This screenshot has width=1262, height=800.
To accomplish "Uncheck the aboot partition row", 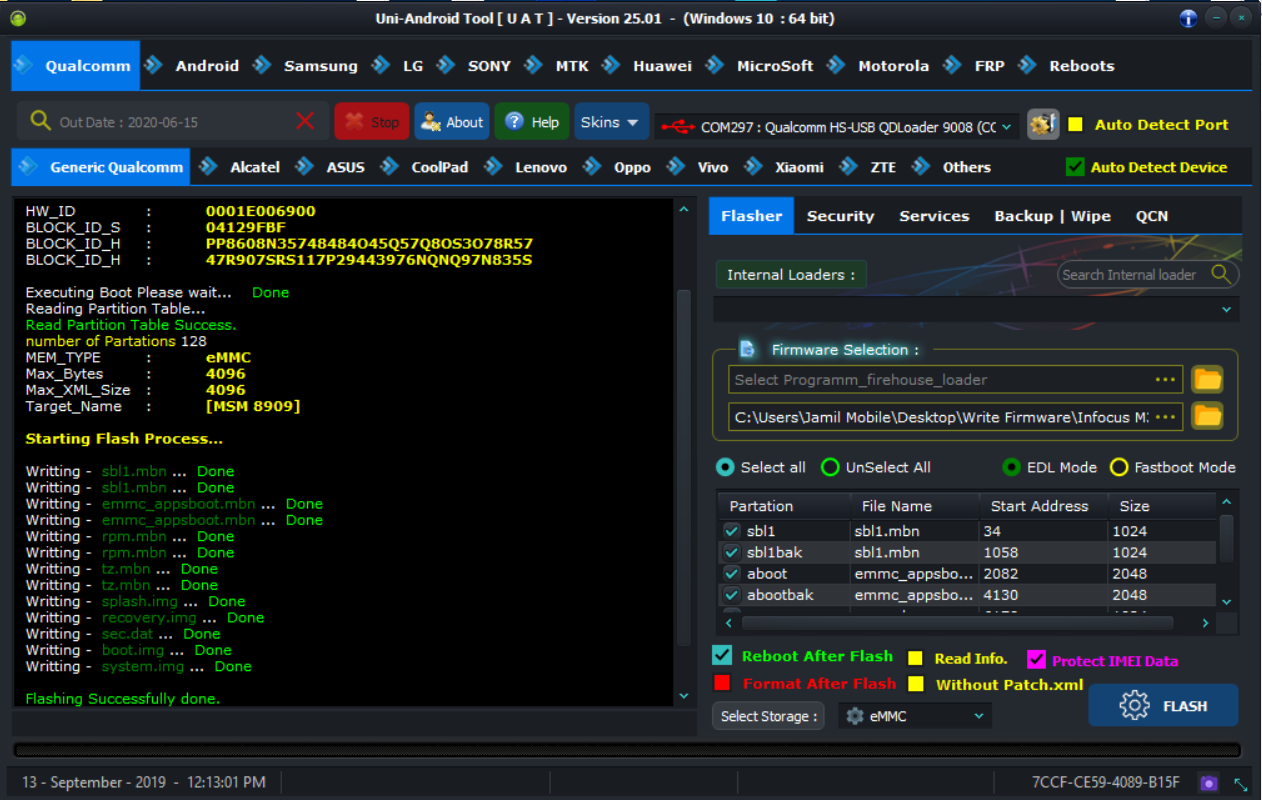I will (x=732, y=573).
